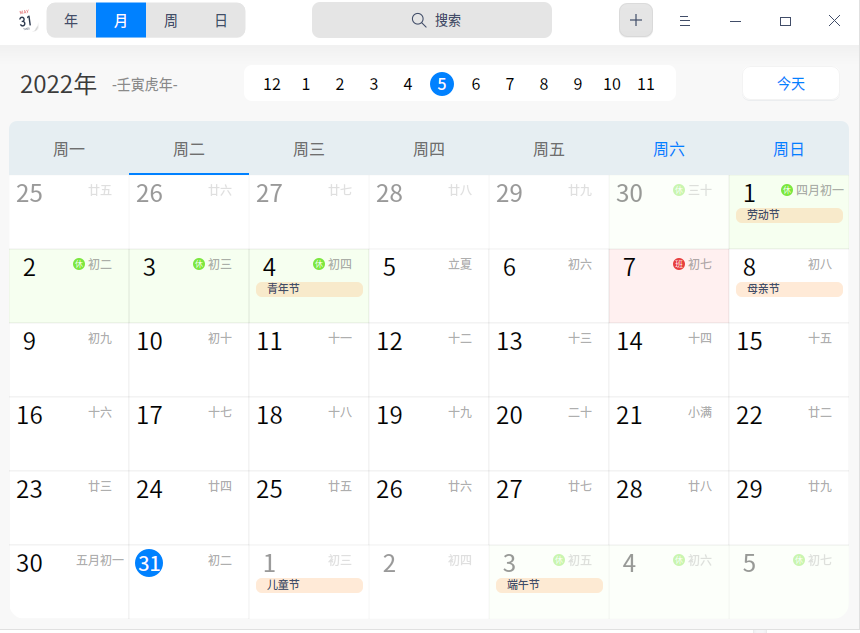Select May 21 小满 date cell

point(669,434)
